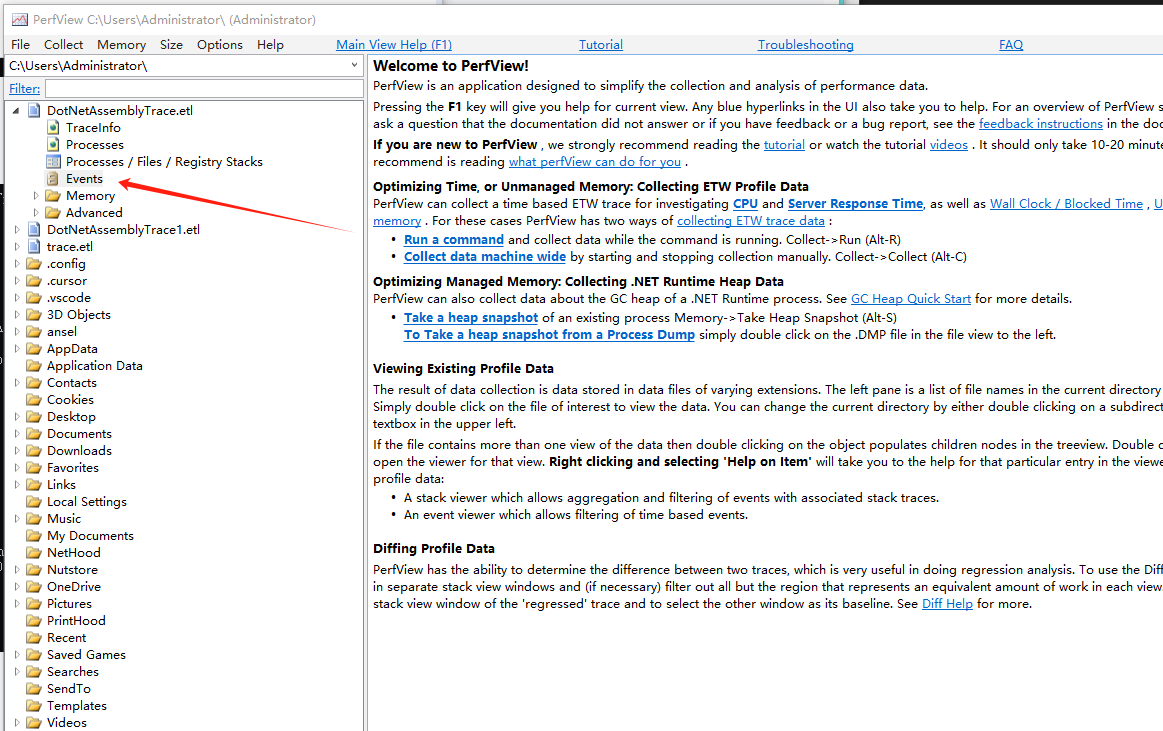Open the Server Response Time link
This screenshot has height=731, width=1163.
tap(855, 204)
